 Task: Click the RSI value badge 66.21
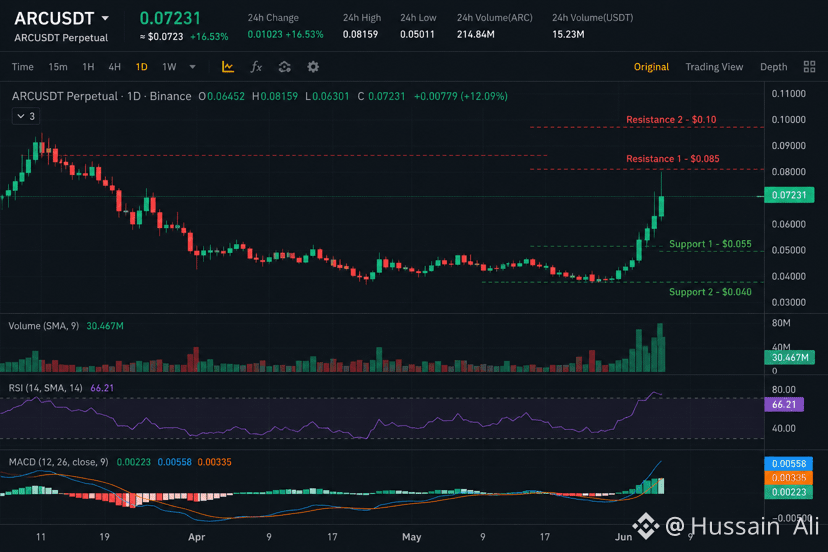[784, 405]
